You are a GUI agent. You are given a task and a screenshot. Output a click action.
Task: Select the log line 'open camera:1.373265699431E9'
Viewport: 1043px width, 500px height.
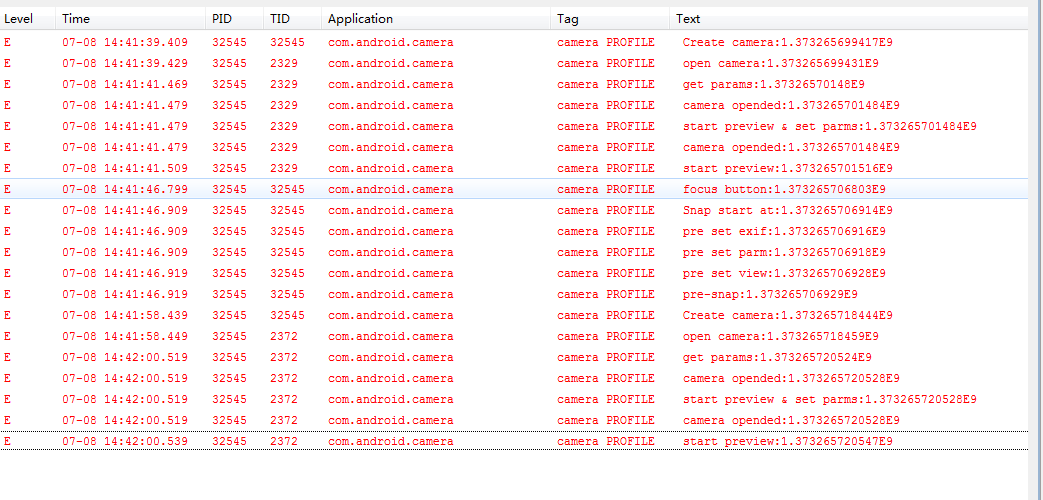point(514,64)
